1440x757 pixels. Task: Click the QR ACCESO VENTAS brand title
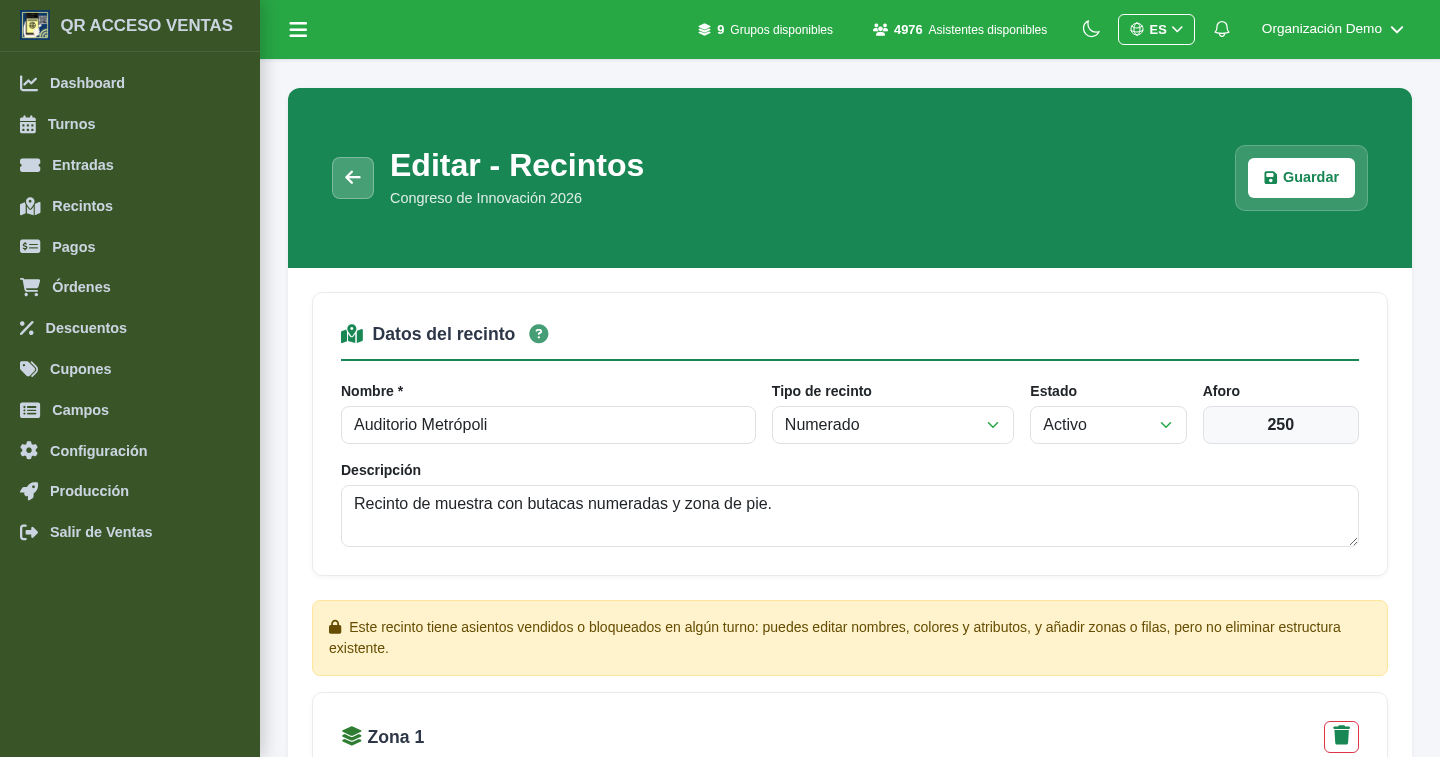[x=147, y=26]
